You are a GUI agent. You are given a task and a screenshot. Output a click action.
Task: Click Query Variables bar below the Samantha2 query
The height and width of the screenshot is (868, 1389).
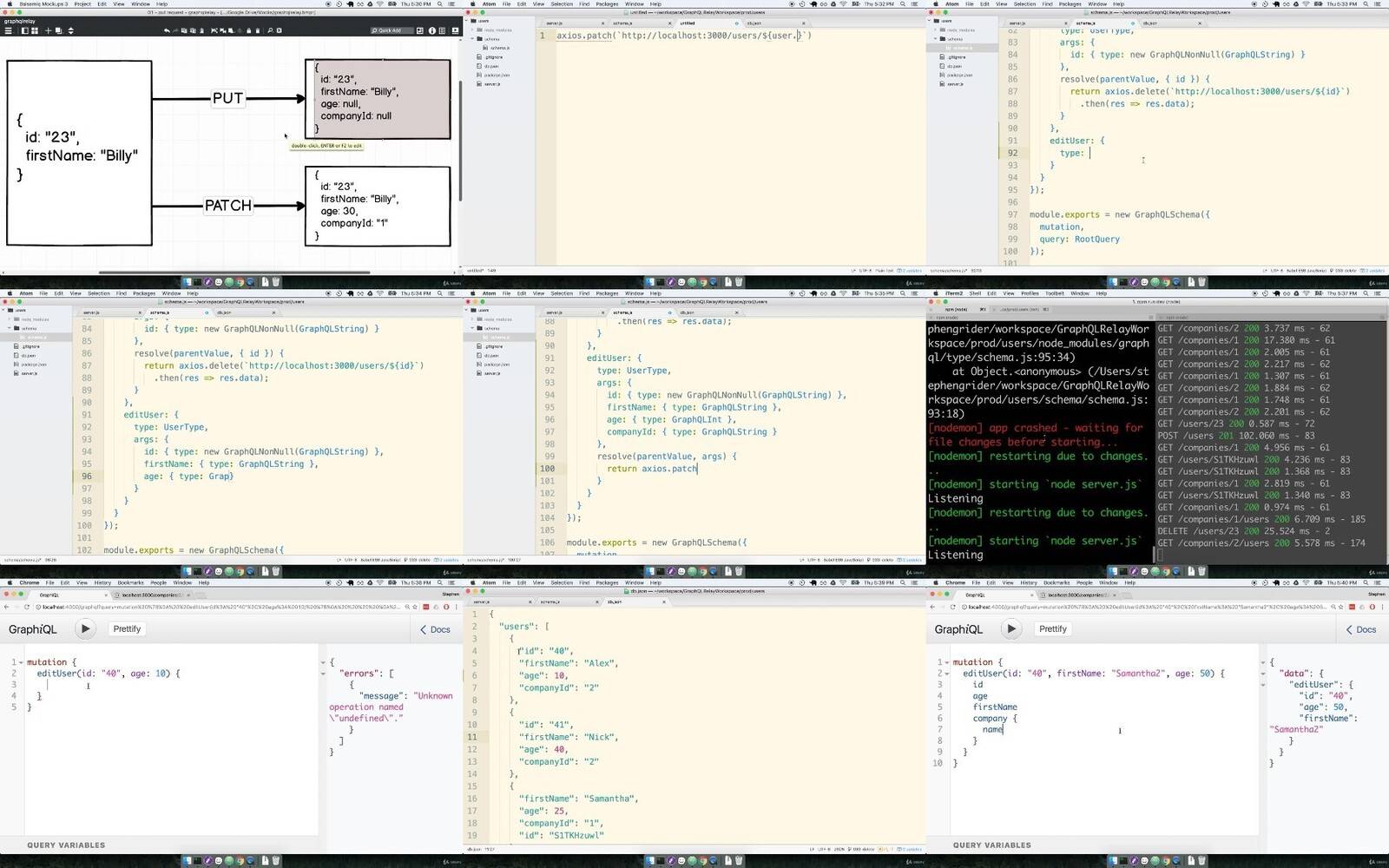point(991,845)
